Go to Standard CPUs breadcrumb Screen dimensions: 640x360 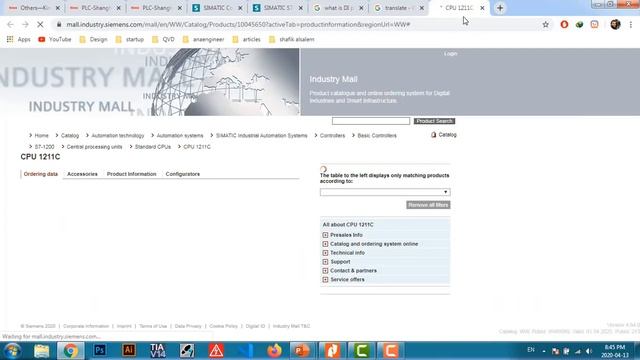point(153,147)
